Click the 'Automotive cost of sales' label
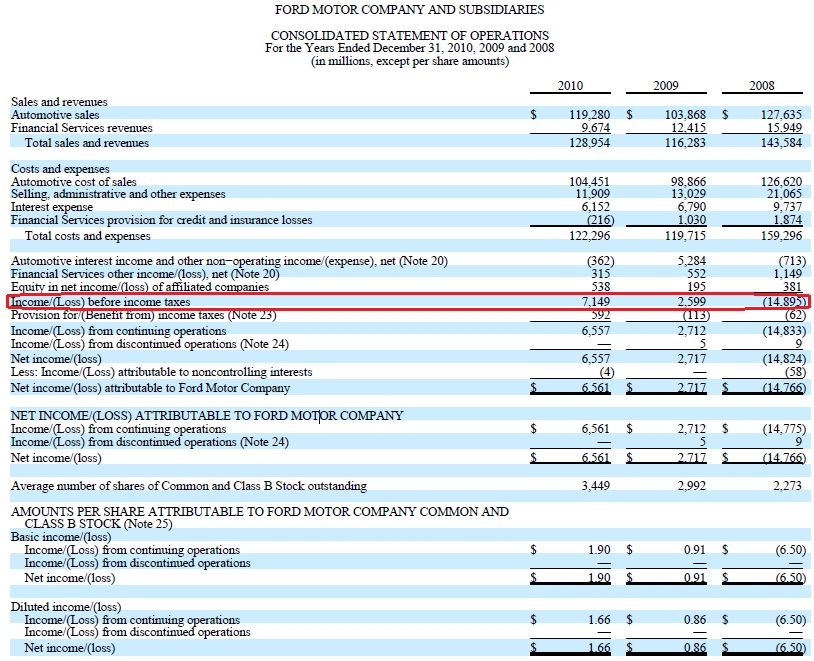 [74, 182]
